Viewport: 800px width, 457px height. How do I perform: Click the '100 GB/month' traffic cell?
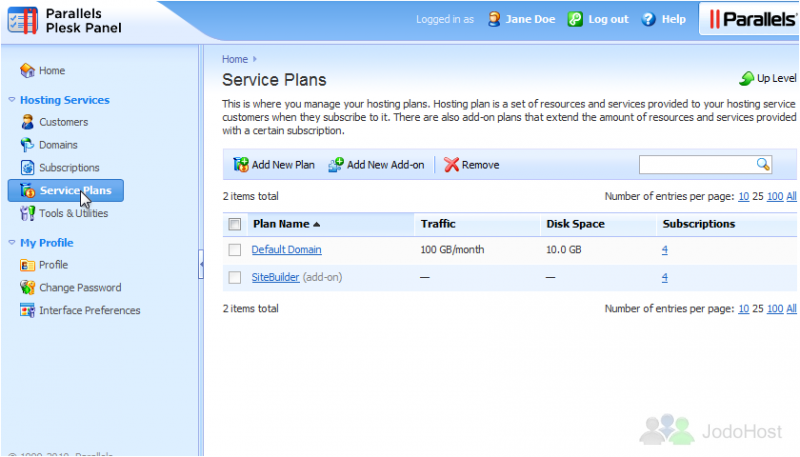click(452, 249)
